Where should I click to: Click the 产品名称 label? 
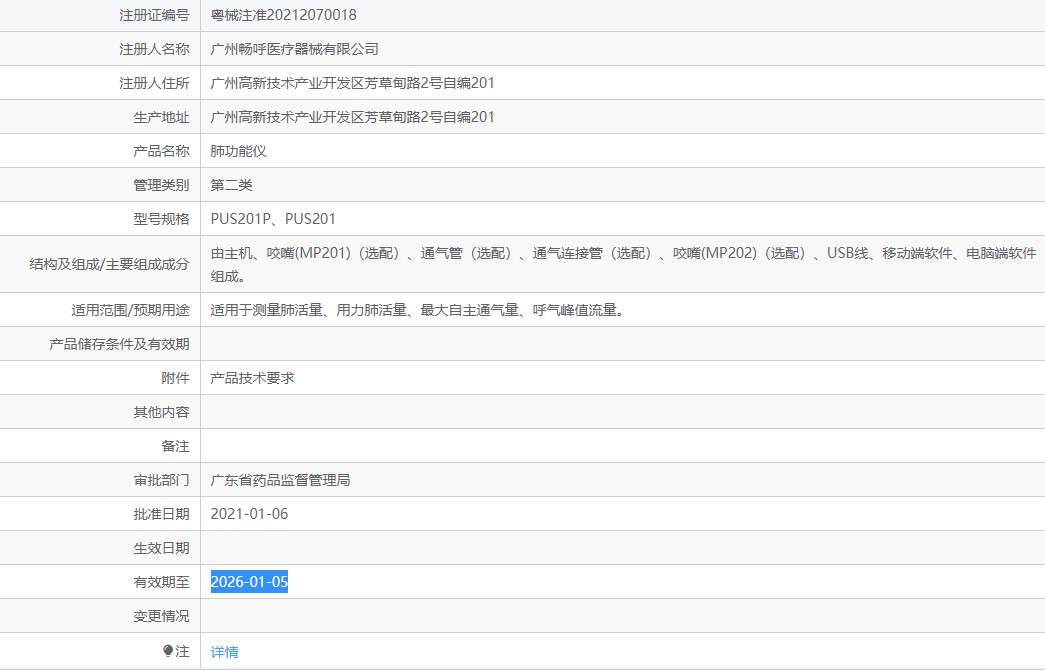pos(161,151)
